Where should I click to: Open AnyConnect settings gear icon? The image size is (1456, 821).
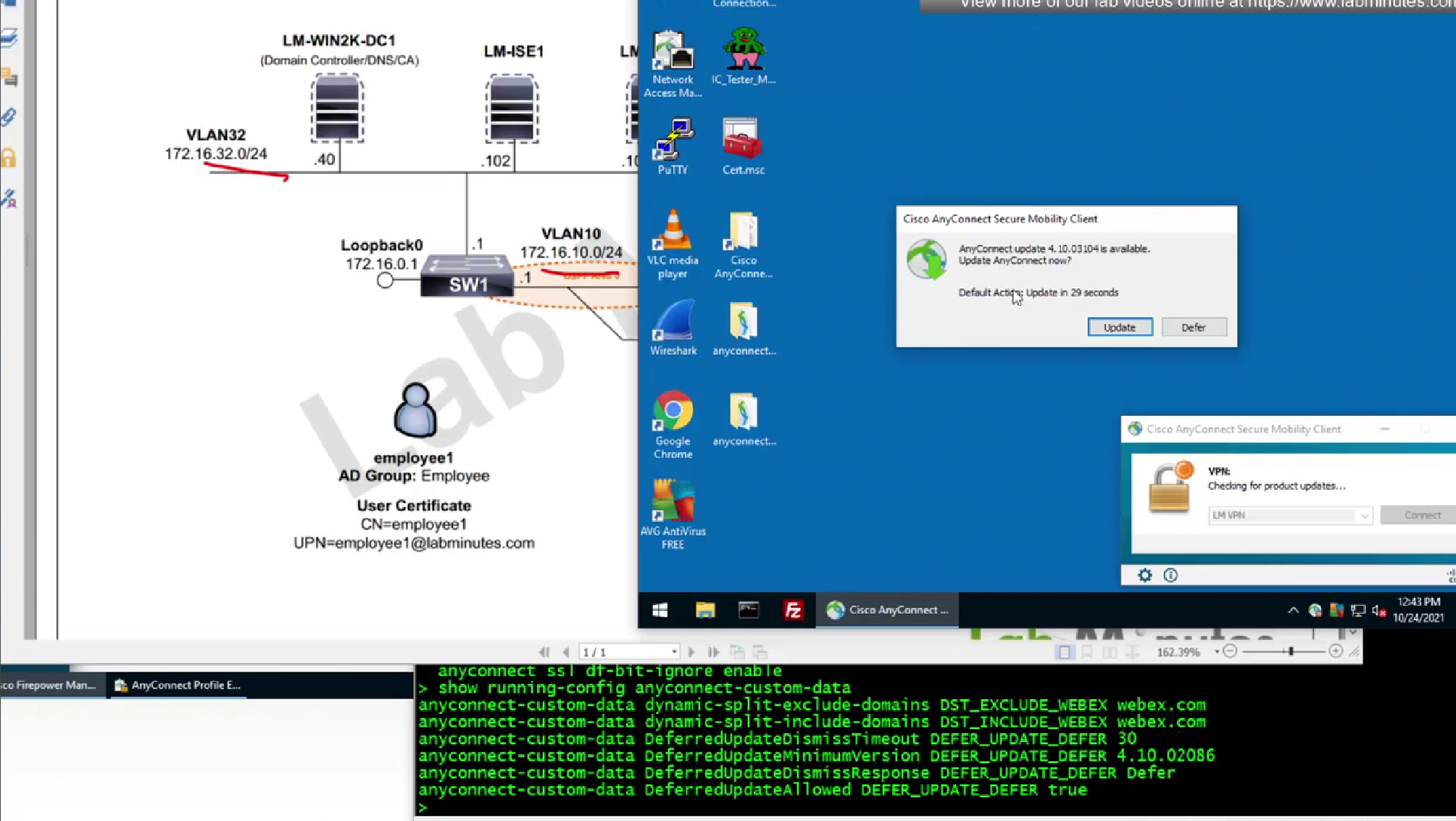click(x=1144, y=575)
